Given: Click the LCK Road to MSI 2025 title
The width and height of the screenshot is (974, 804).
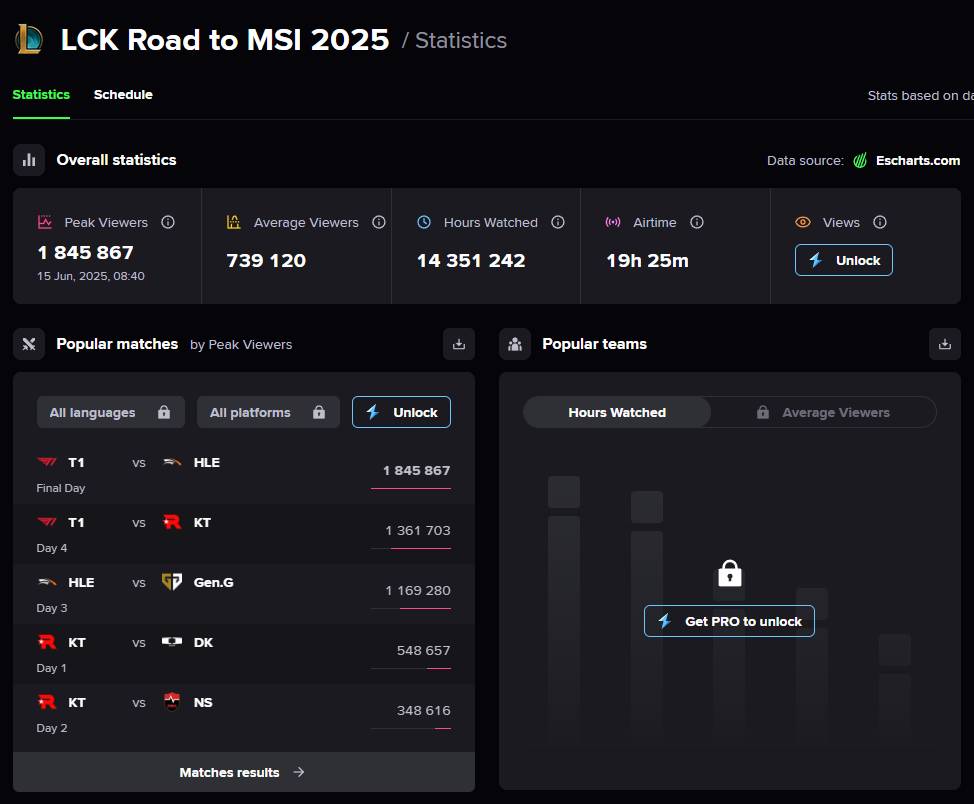Looking at the screenshot, I should (225, 40).
